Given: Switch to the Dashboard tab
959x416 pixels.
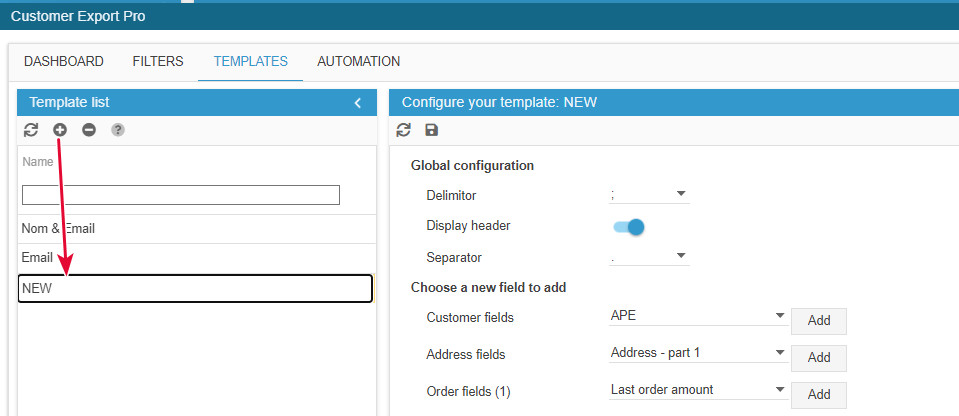Looking at the screenshot, I should [x=64, y=62].
